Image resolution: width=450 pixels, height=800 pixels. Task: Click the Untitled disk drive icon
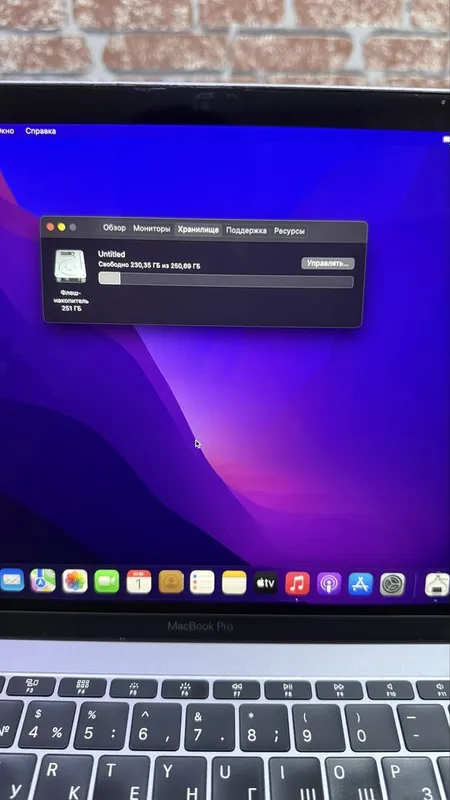tap(70, 266)
